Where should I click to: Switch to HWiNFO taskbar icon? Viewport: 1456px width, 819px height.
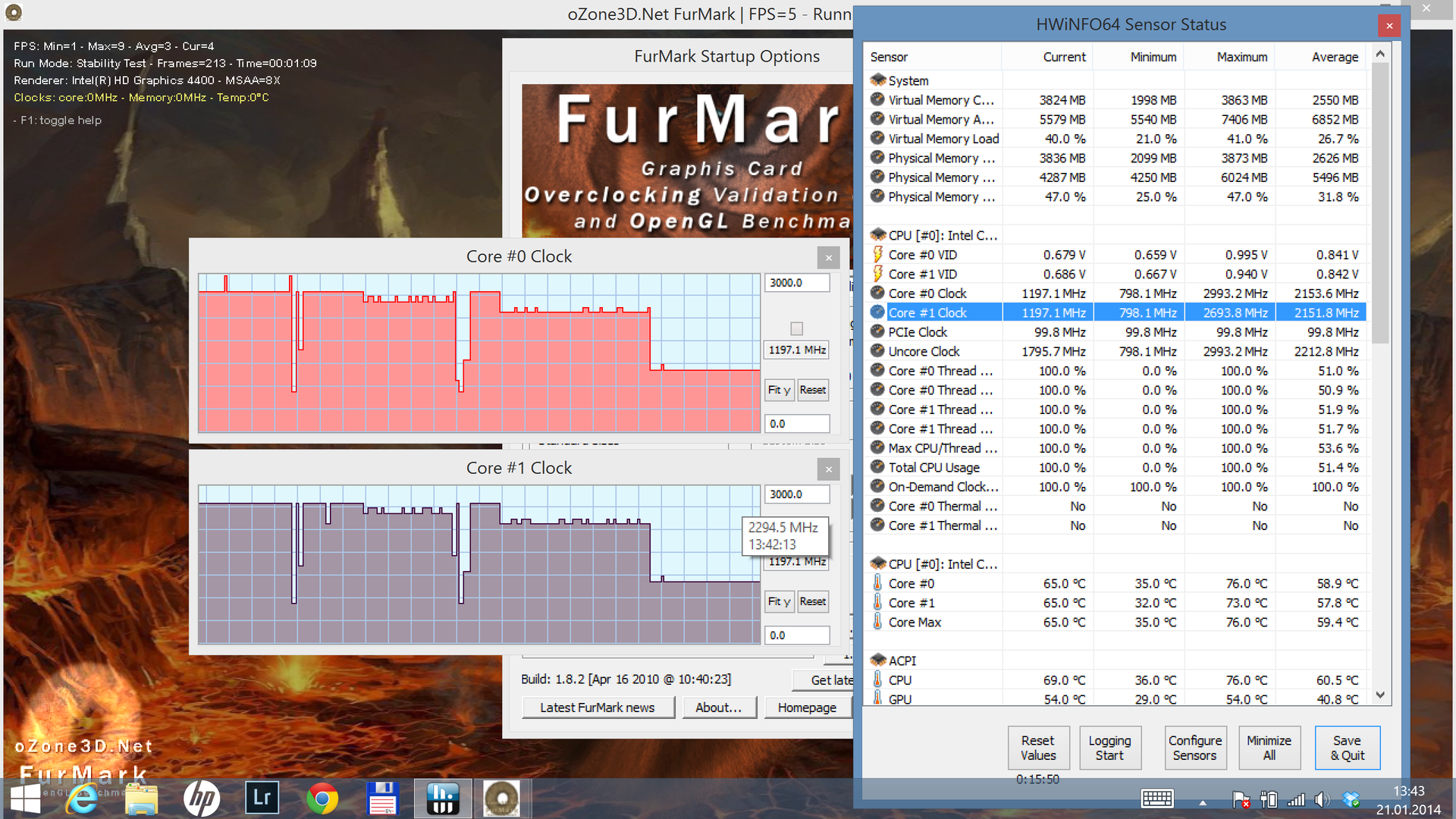tap(442, 799)
